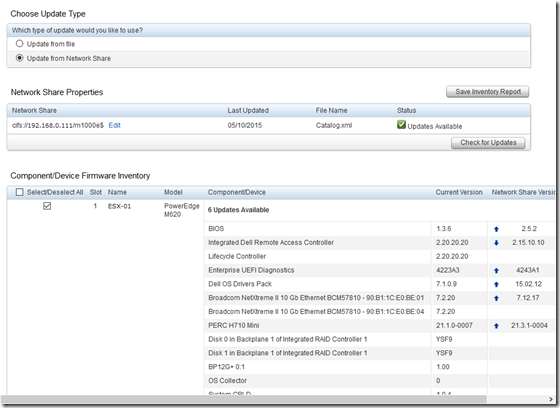Toggle the Select/Deselect All checkbox
The height and width of the screenshot is (408, 560).
(x=20, y=192)
